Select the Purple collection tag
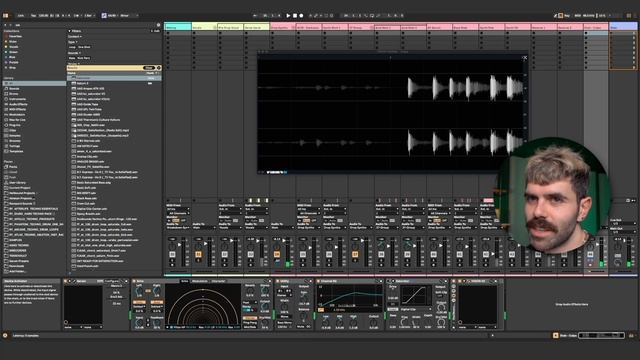Screen dimensions: 640x360 pyautogui.click(x=14, y=62)
